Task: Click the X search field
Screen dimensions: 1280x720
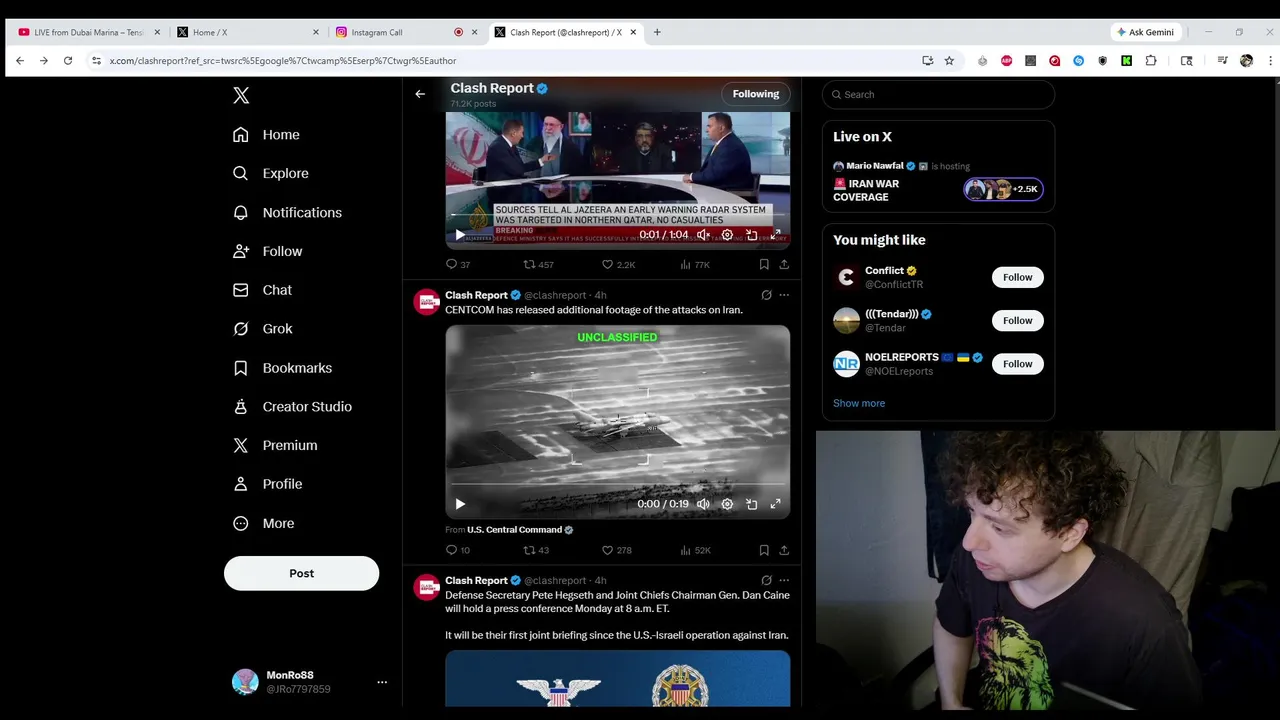Action: pyautogui.click(x=938, y=94)
